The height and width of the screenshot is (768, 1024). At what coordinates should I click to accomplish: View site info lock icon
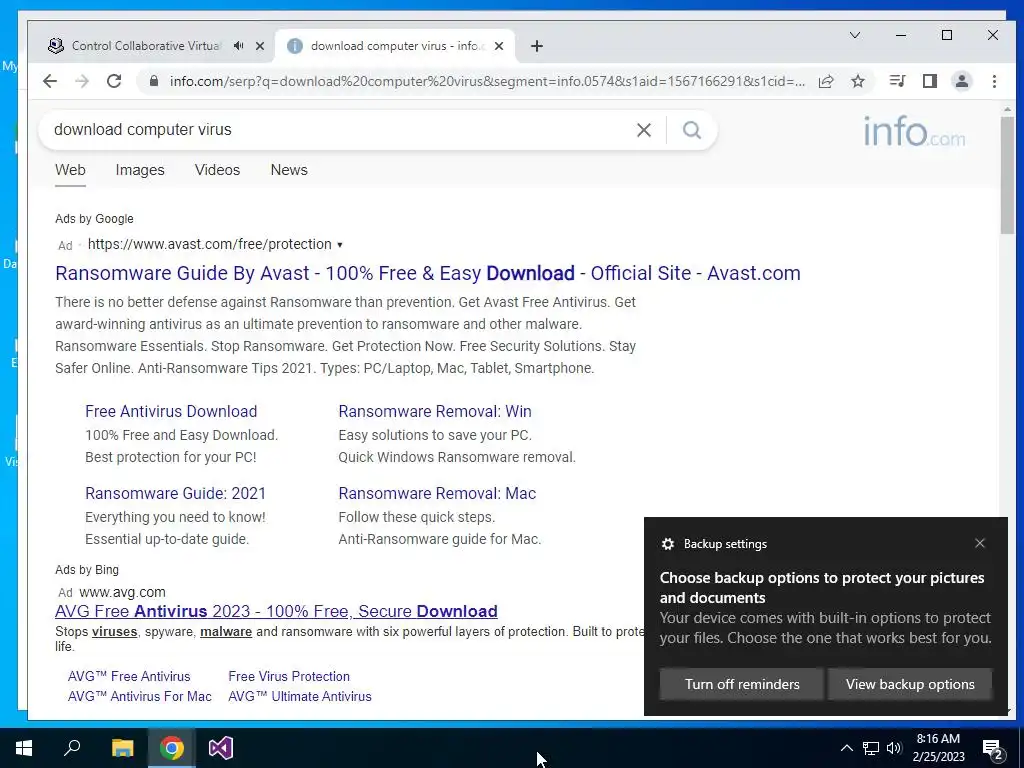[154, 81]
